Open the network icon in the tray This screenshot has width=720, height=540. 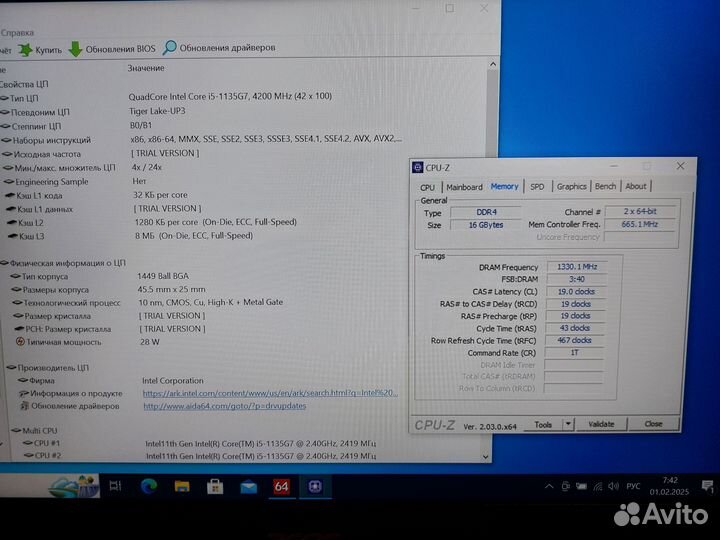tap(597, 486)
